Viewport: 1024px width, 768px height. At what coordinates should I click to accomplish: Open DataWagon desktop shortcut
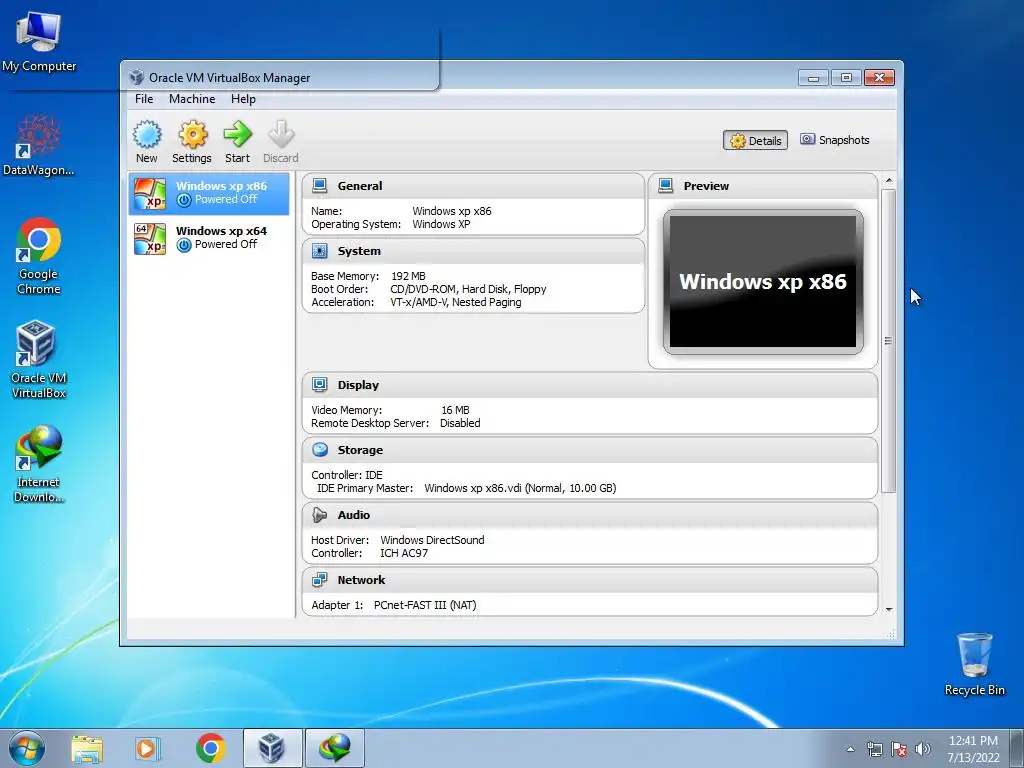click(x=39, y=145)
